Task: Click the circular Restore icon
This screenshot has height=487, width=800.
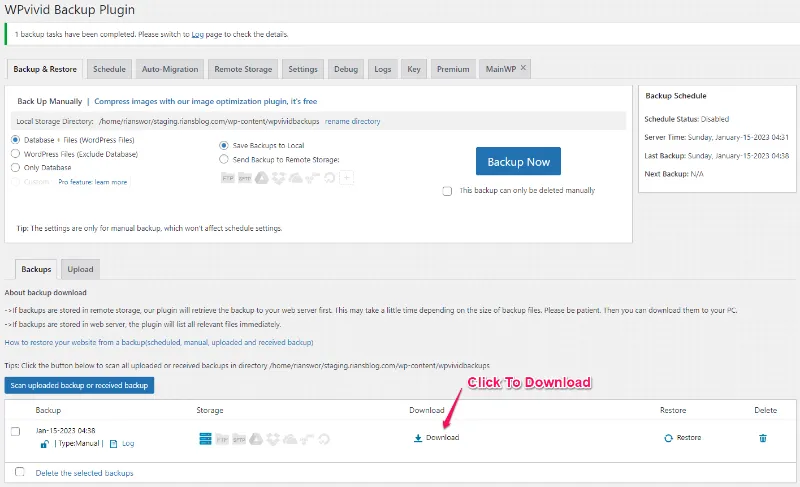Action: pos(668,438)
